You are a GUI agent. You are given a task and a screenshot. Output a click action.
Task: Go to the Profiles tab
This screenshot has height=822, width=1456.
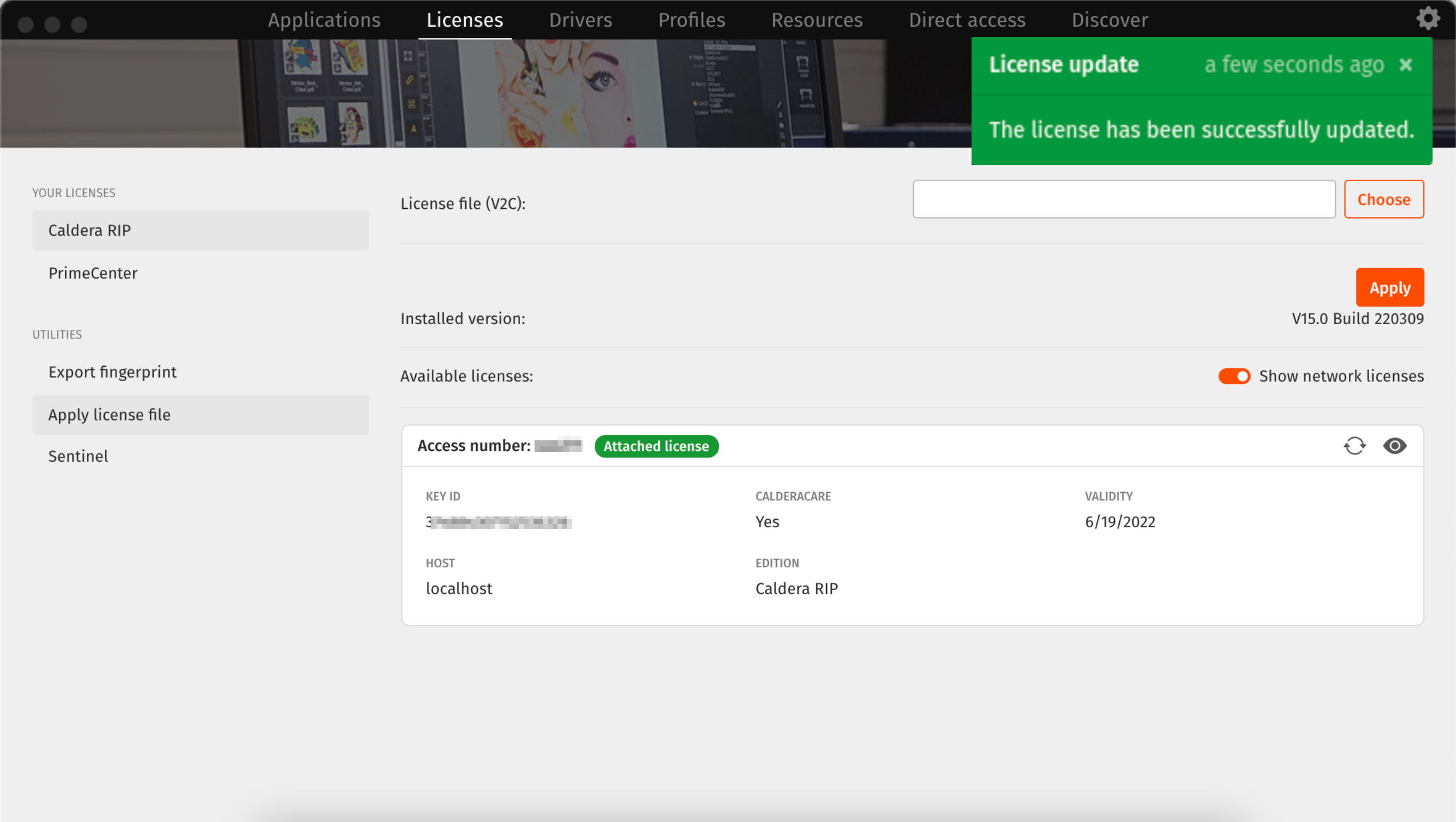692,20
